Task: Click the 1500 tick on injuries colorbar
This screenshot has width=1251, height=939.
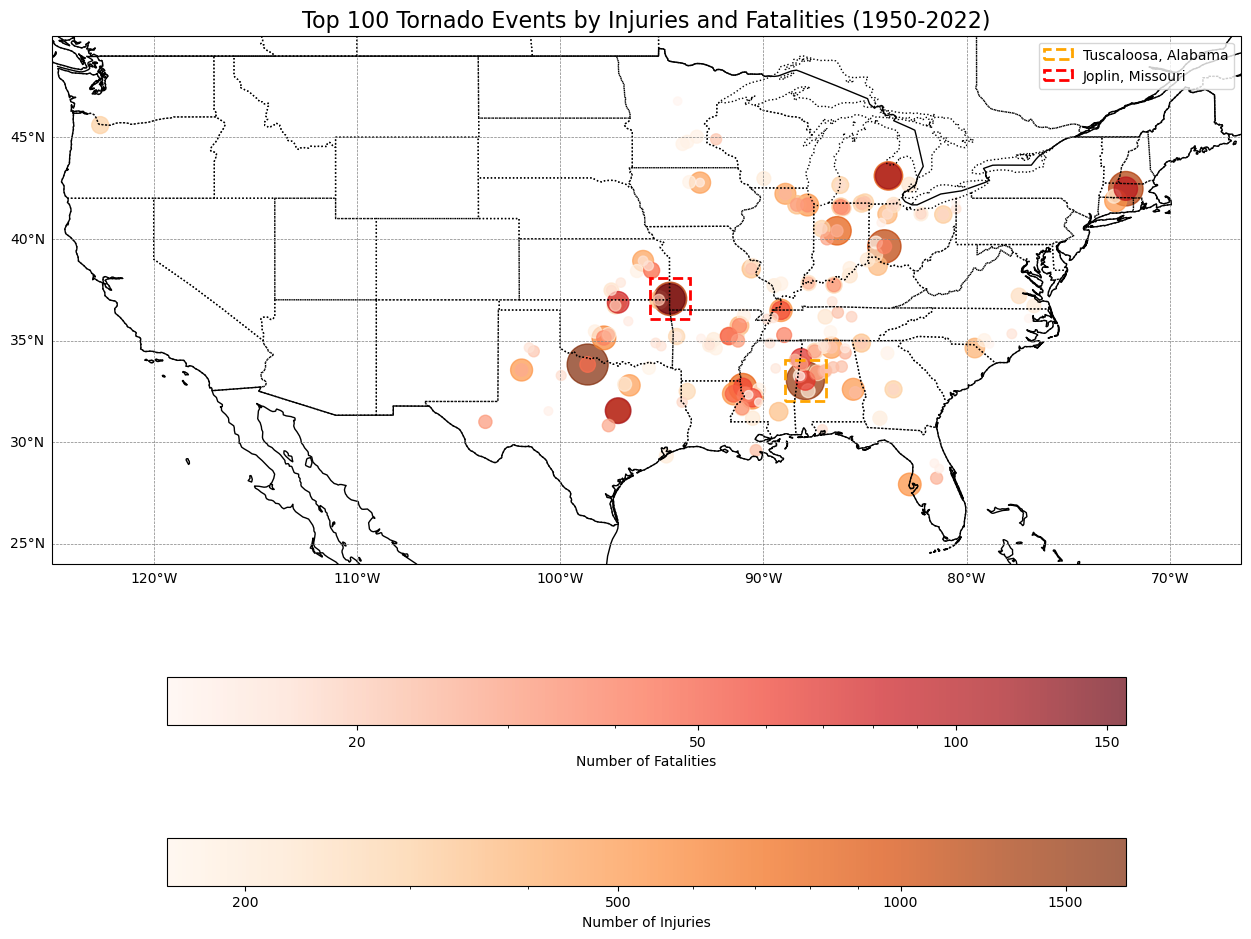Action: (1066, 903)
